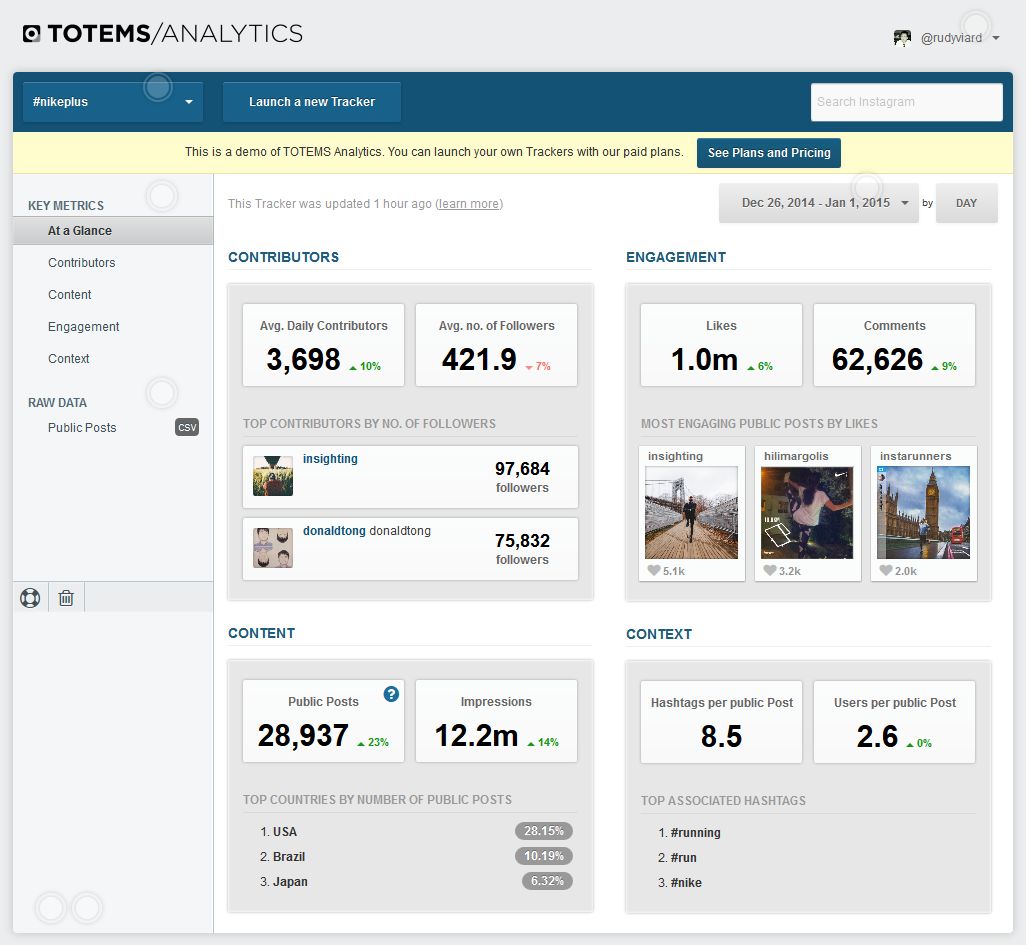Open insighting contributor avatar
The image size is (1026, 945).
pos(273,476)
